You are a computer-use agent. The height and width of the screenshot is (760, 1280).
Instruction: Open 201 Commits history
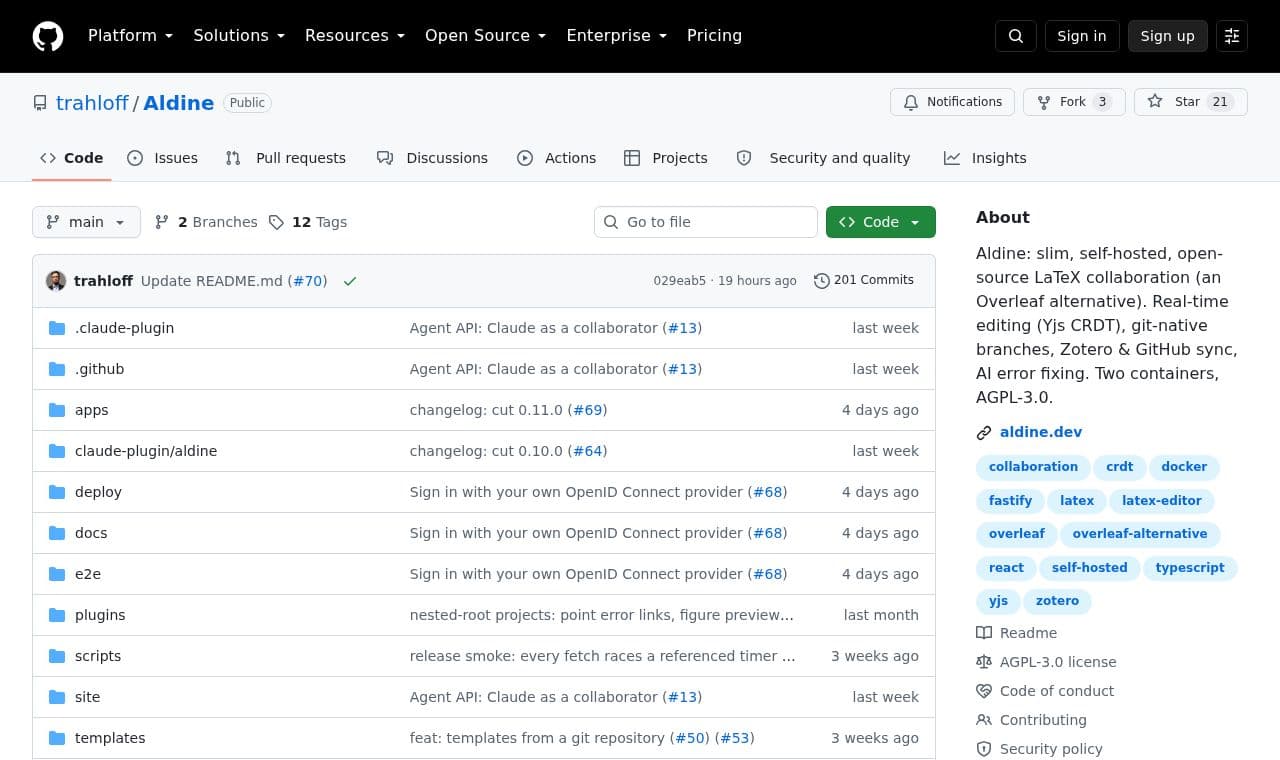(x=864, y=280)
